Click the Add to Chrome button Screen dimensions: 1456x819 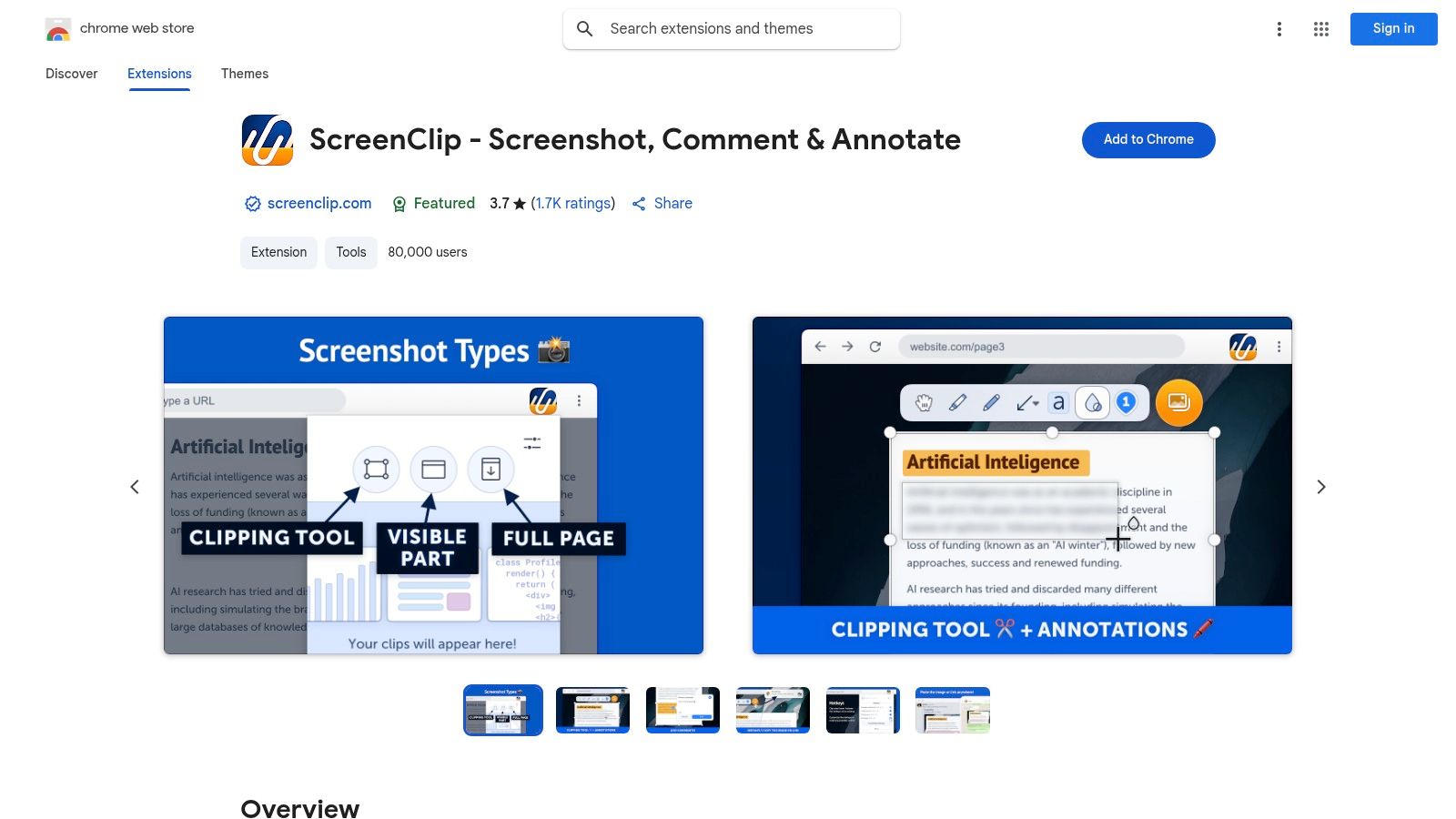pyautogui.click(x=1148, y=139)
